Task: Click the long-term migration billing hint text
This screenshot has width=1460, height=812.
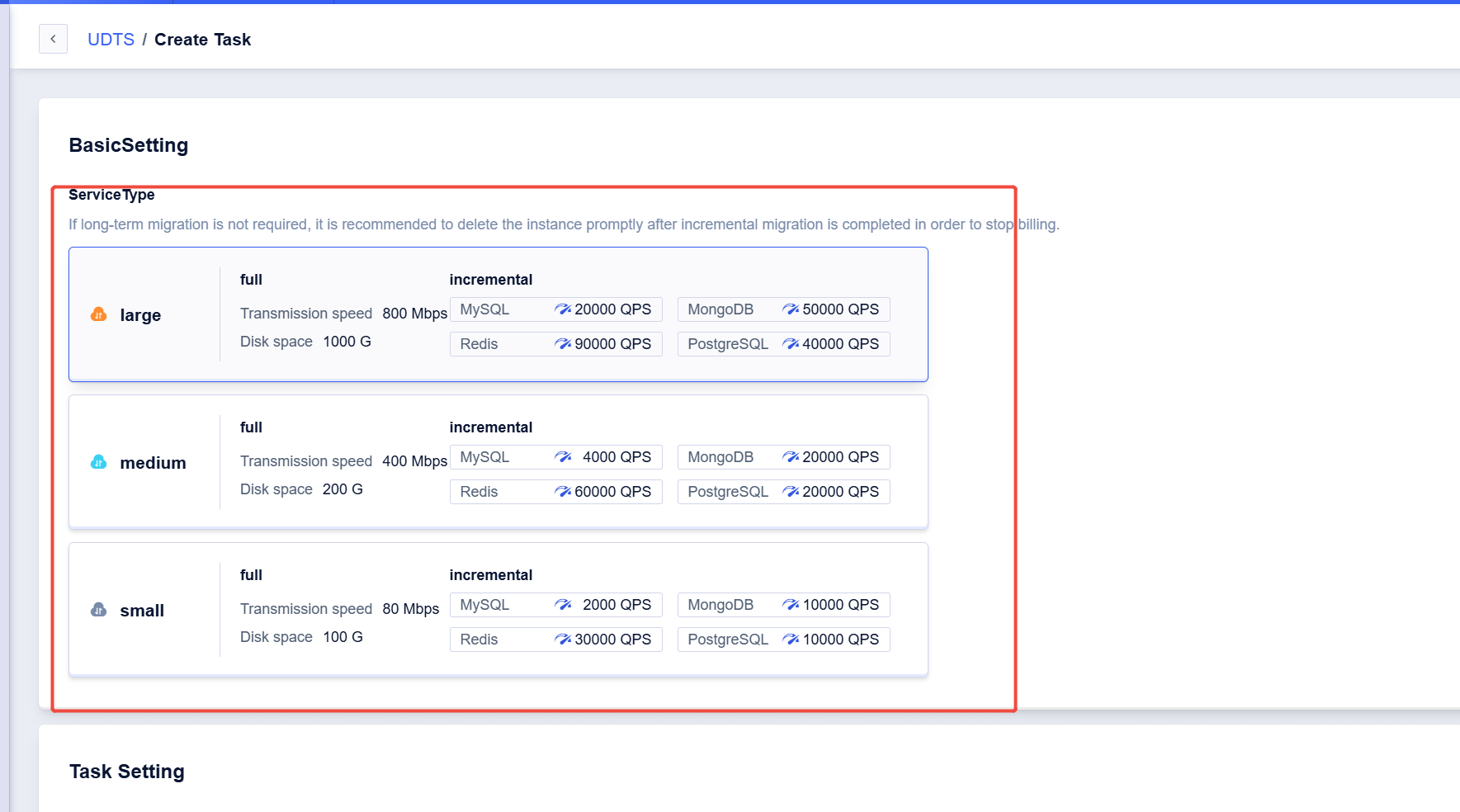Action: pyautogui.click(x=564, y=224)
